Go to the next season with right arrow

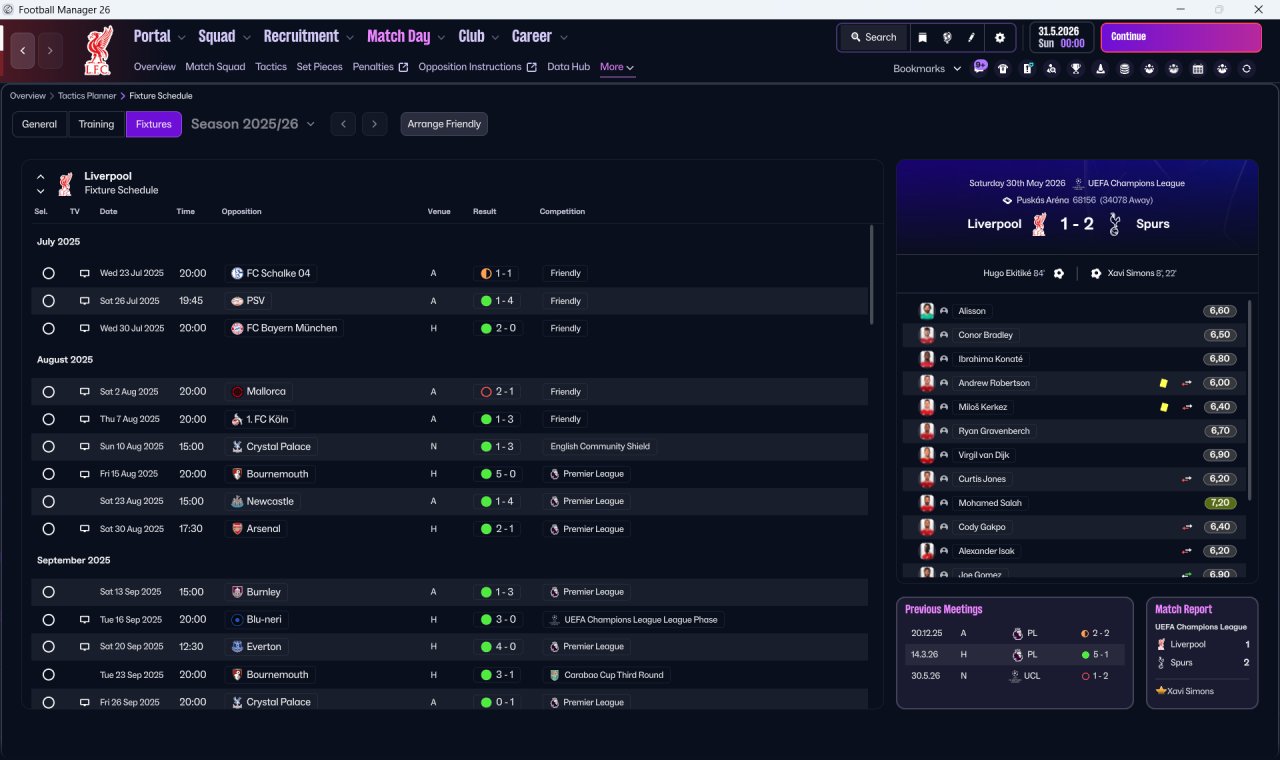374,124
